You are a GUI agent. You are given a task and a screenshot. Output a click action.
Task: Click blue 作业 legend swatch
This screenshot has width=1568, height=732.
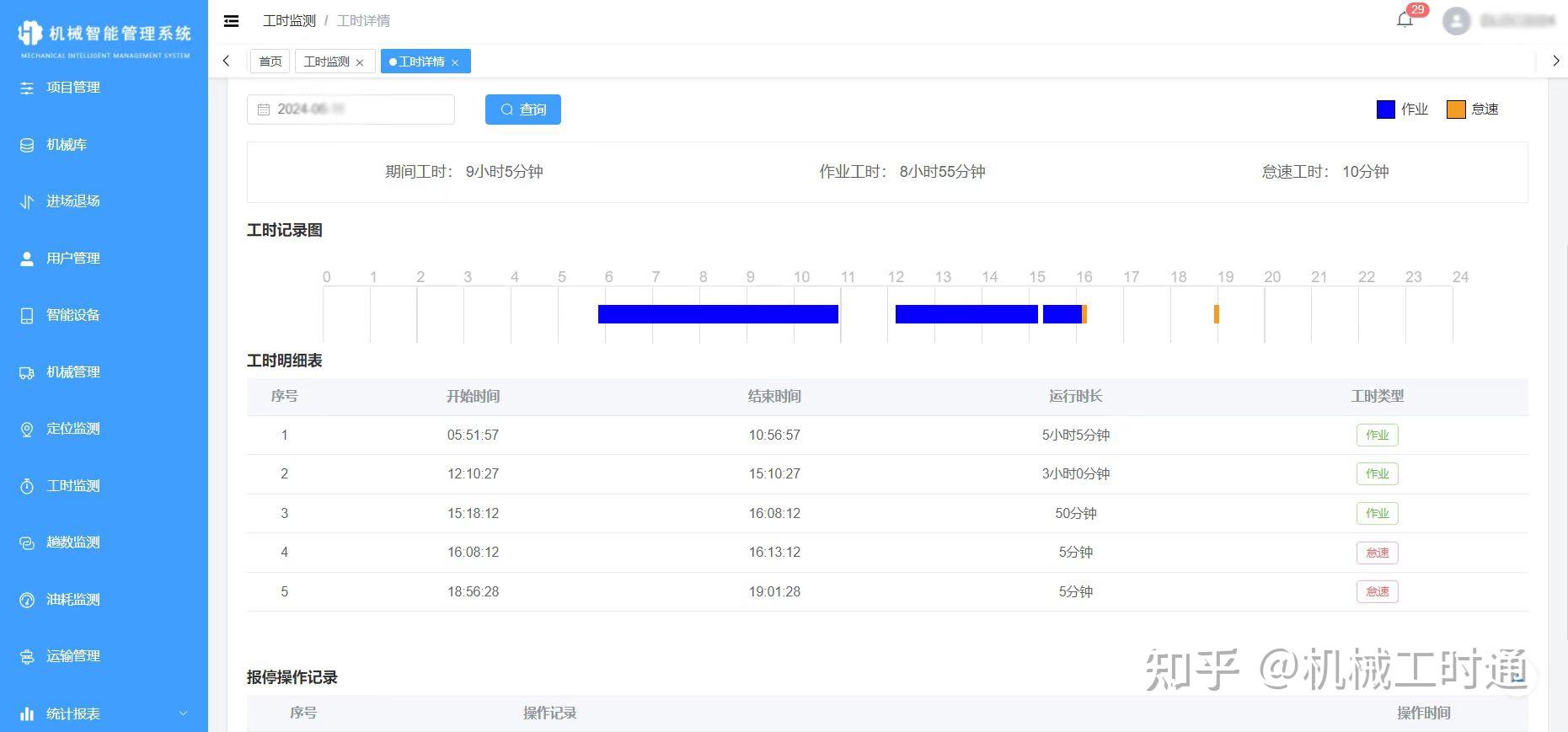tap(1386, 110)
